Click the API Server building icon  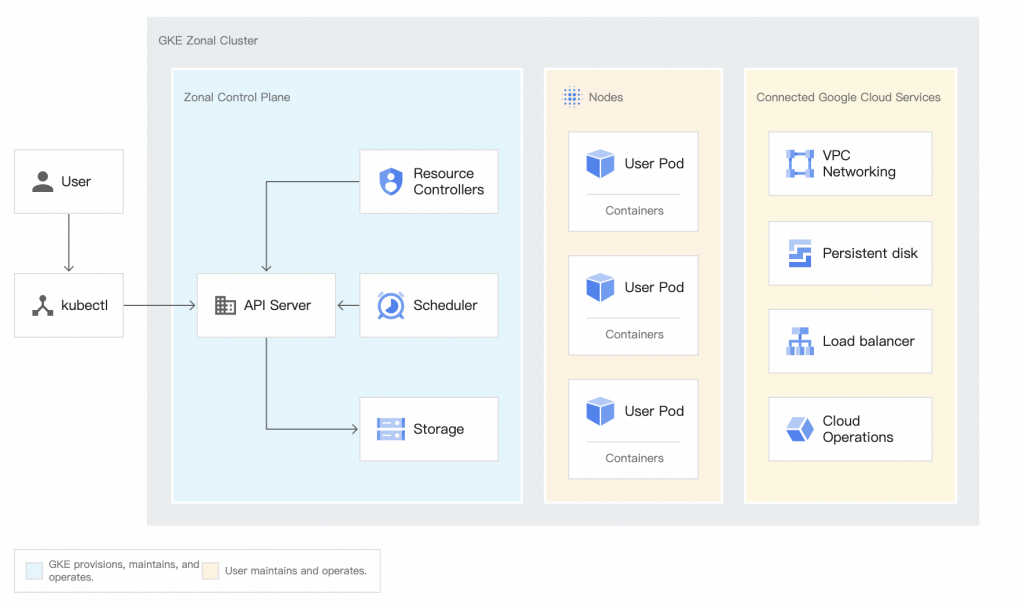pos(225,305)
